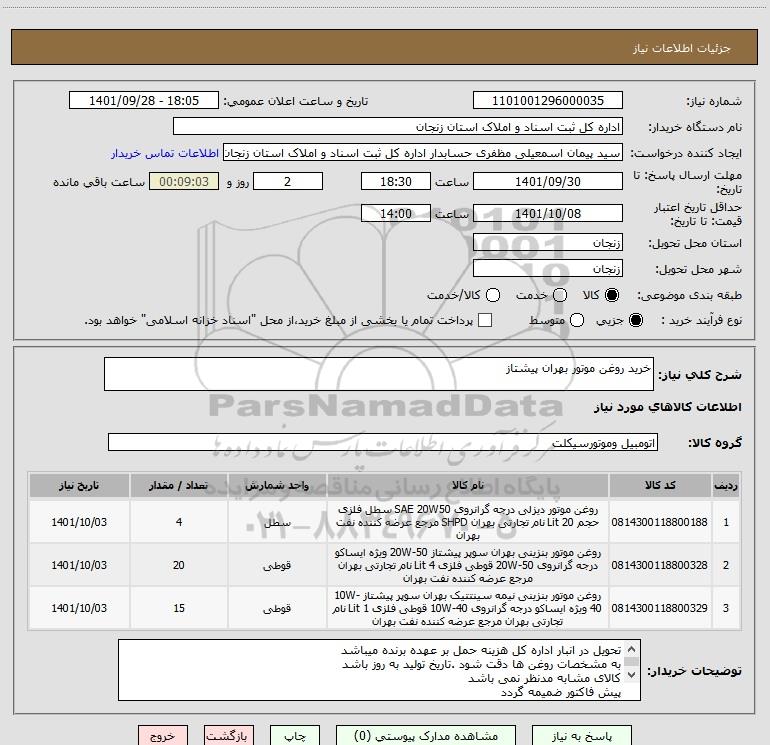Click the پاسخ به نیاز button

(x=582, y=736)
